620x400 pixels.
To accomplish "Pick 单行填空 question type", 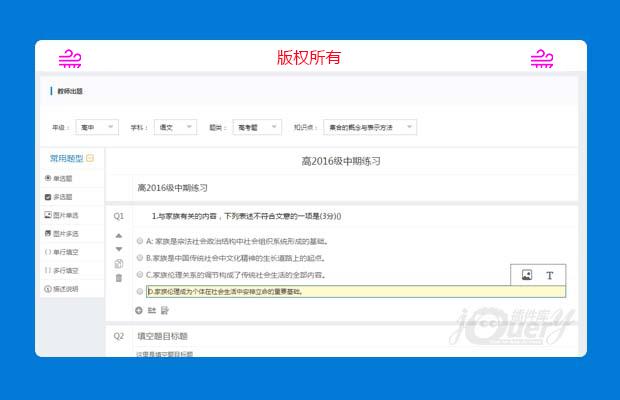I will (x=61, y=252).
